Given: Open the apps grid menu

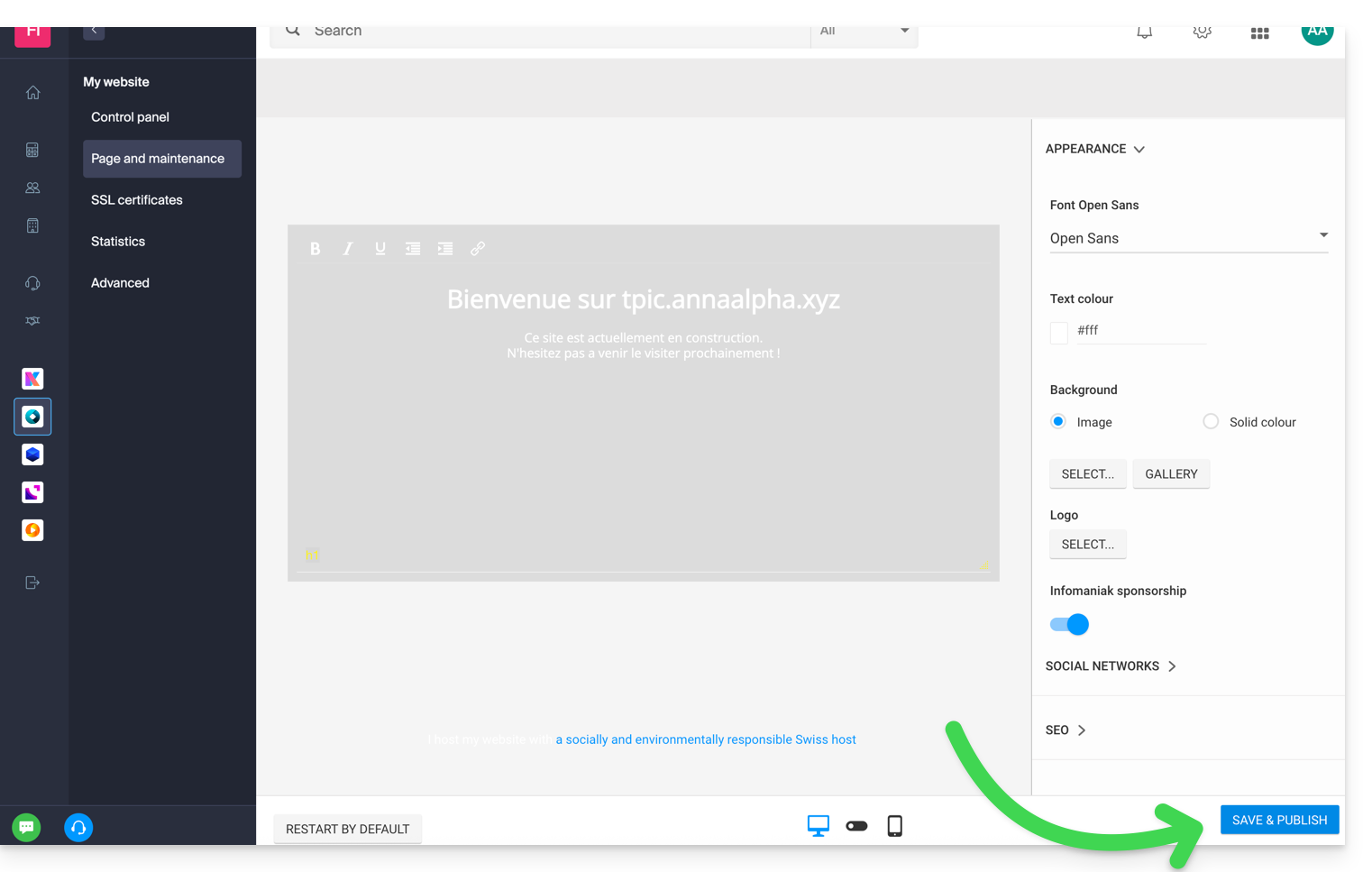Looking at the screenshot, I should pyautogui.click(x=1260, y=33).
